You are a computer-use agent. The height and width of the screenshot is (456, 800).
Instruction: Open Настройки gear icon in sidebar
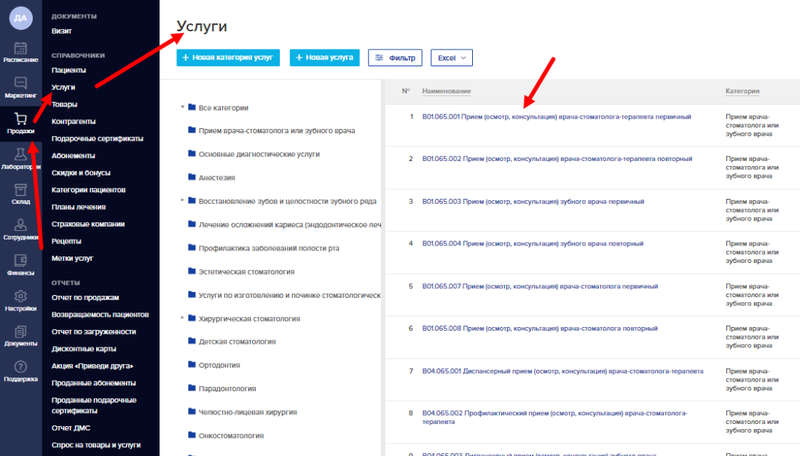pos(21,301)
